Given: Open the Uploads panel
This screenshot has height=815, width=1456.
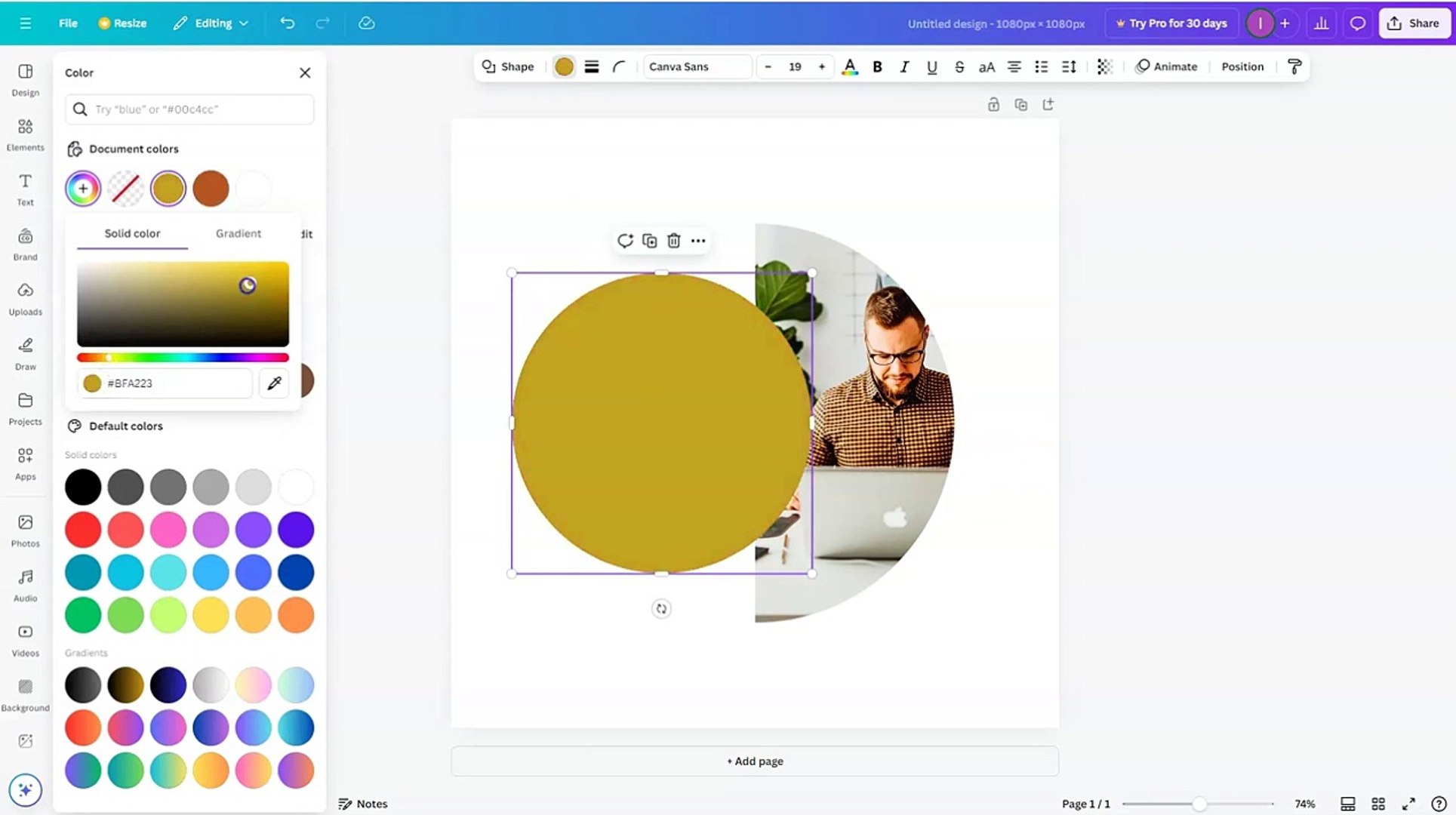Looking at the screenshot, I should click(25, 300).
